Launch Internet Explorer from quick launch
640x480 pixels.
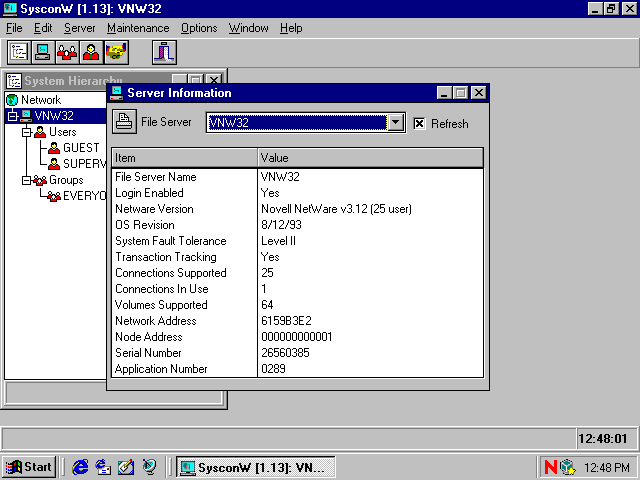click(x=80, y=467)
